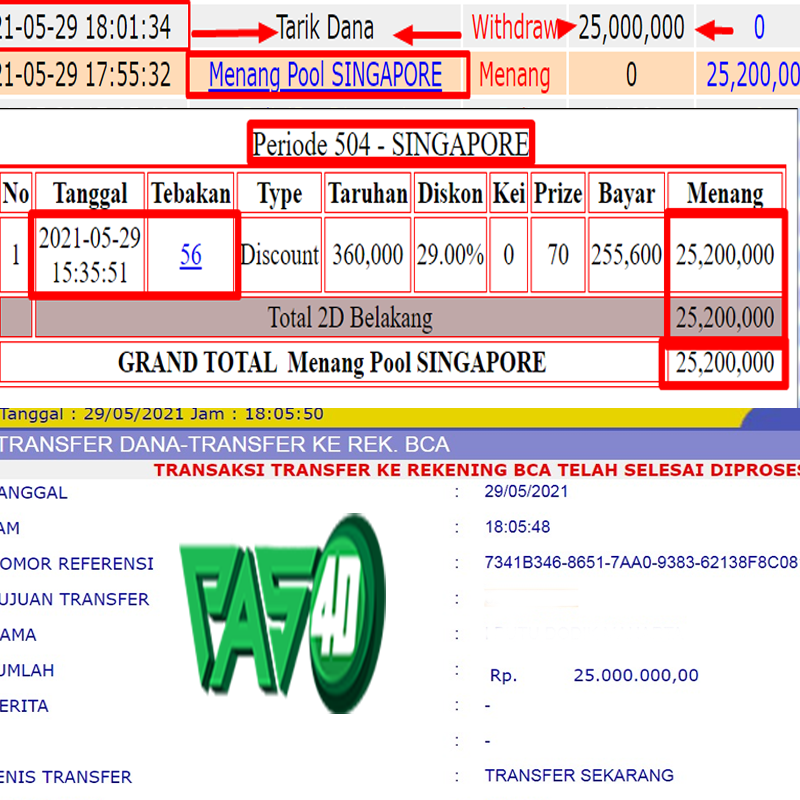Screen dimensions: 800x800
Task: Select the red Menang status text
Action: [x=514, y=75]
